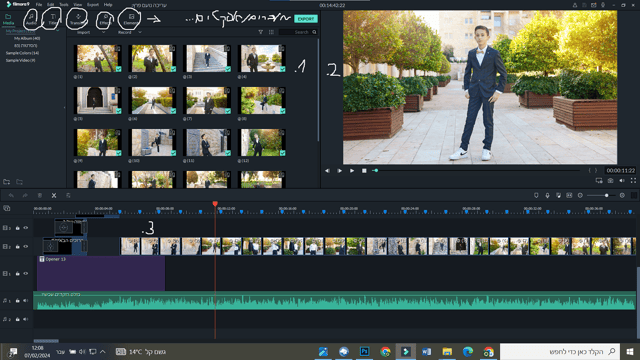The image size is (640, 360).
Task: Stop preview playback
Action: 364,171
